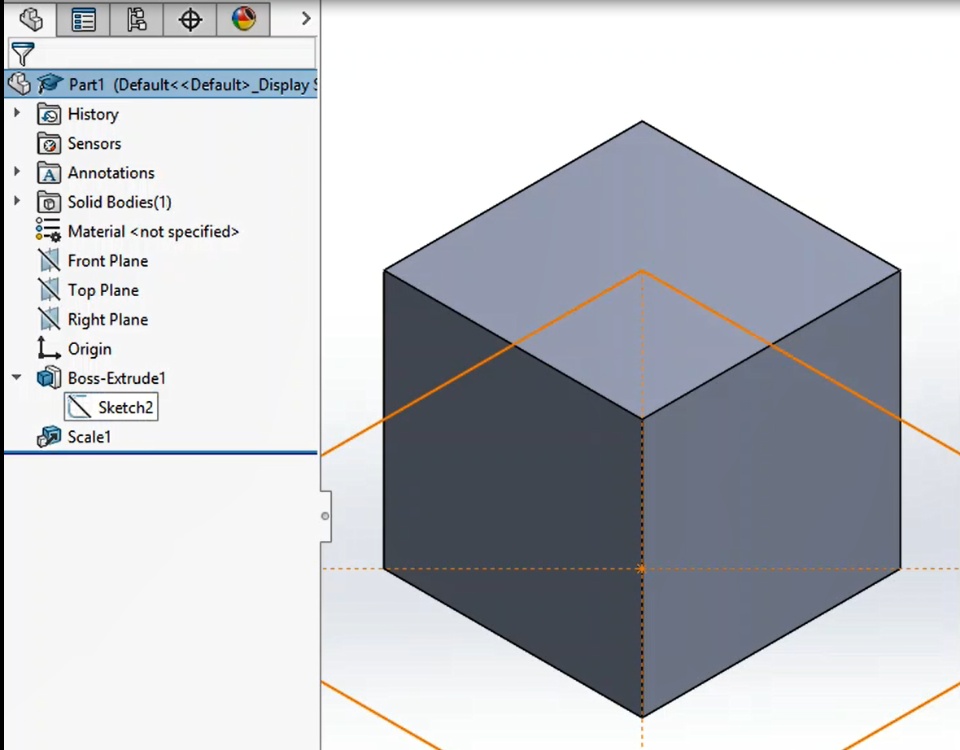Click the Boss-Extrude1 feature icon

49,378
